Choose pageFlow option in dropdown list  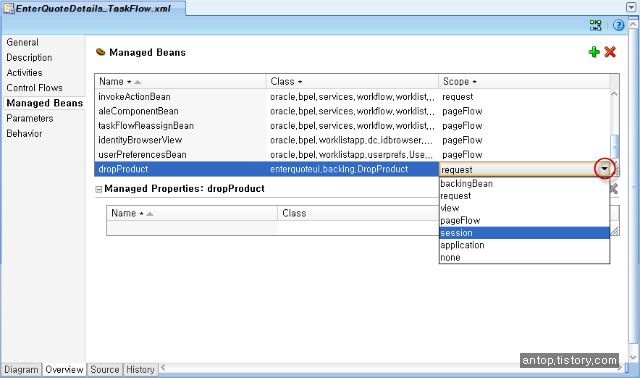[x=524, y=220]
